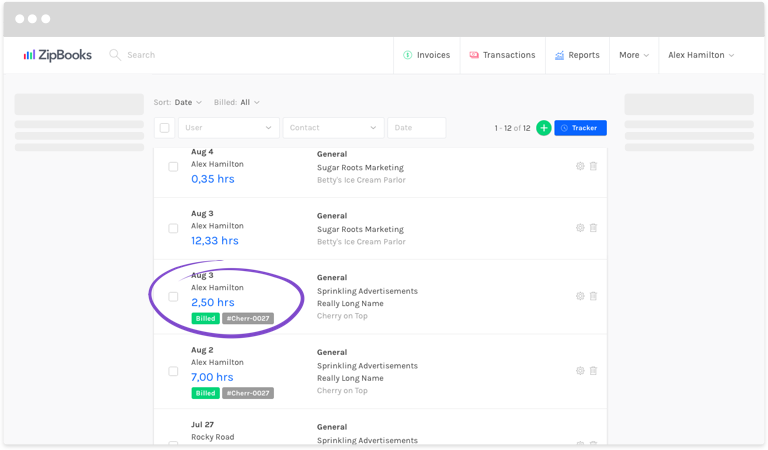Click the search magnifier icon
Viewport: 768px width, 450px height.
(x=115, y=55)
